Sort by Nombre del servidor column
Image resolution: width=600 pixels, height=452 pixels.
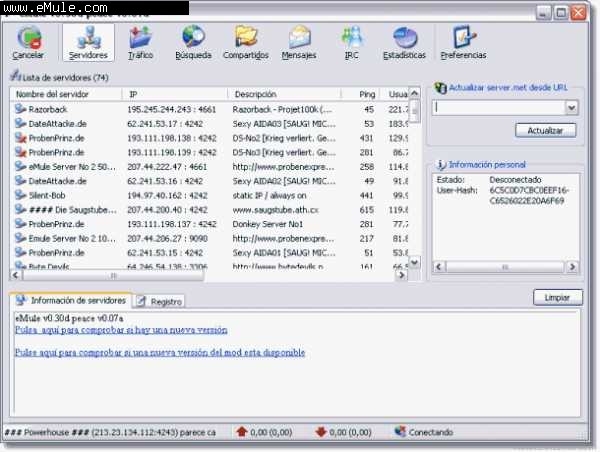point(66,94)
